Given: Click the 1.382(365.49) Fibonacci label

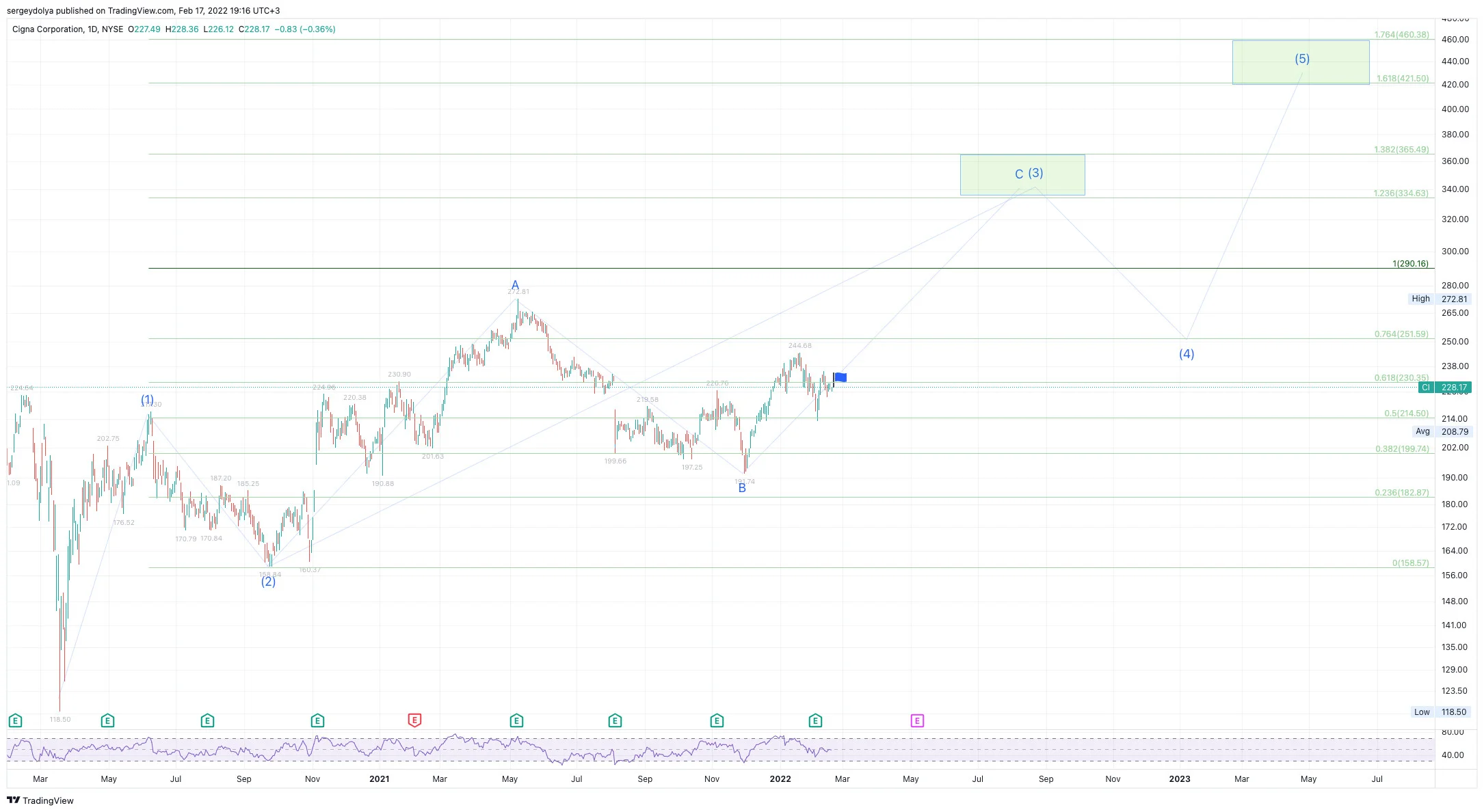Looking at the screenshot, I should point(1401,150).
